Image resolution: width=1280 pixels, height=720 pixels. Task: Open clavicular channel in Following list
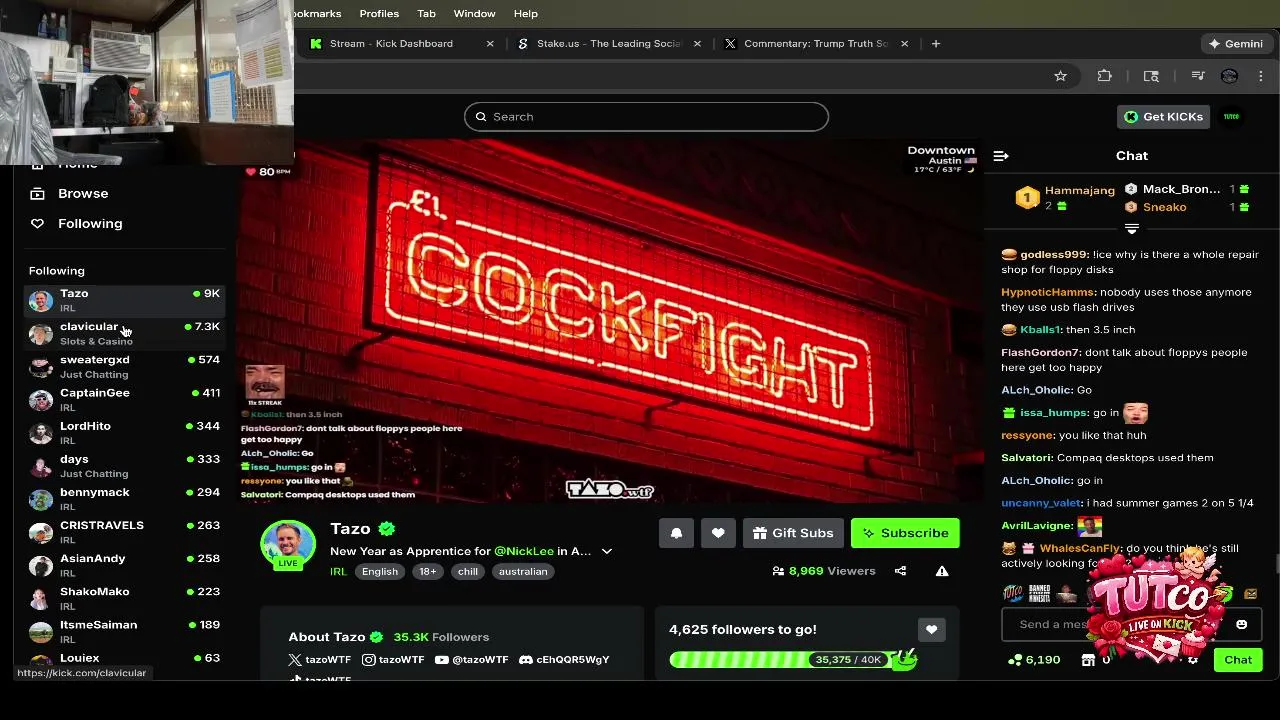125,334
